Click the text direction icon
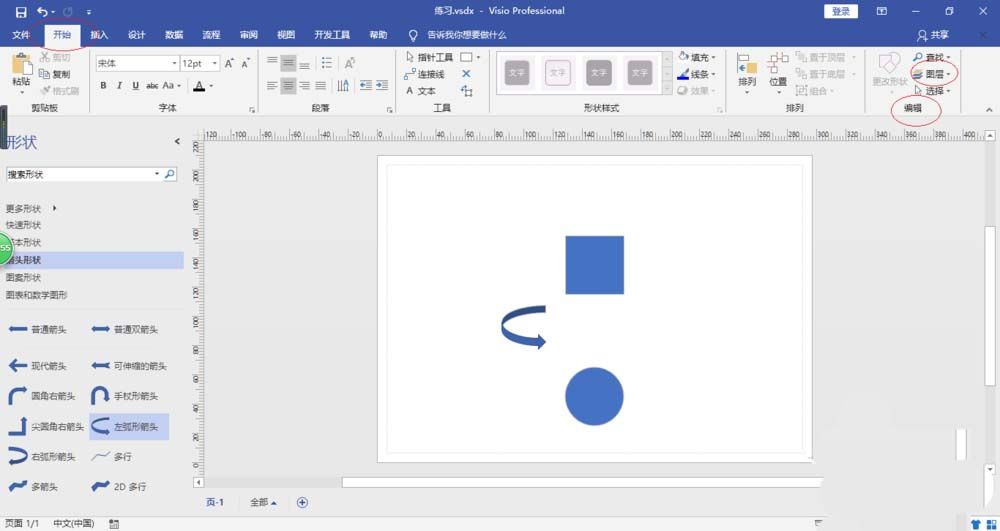 349,62
